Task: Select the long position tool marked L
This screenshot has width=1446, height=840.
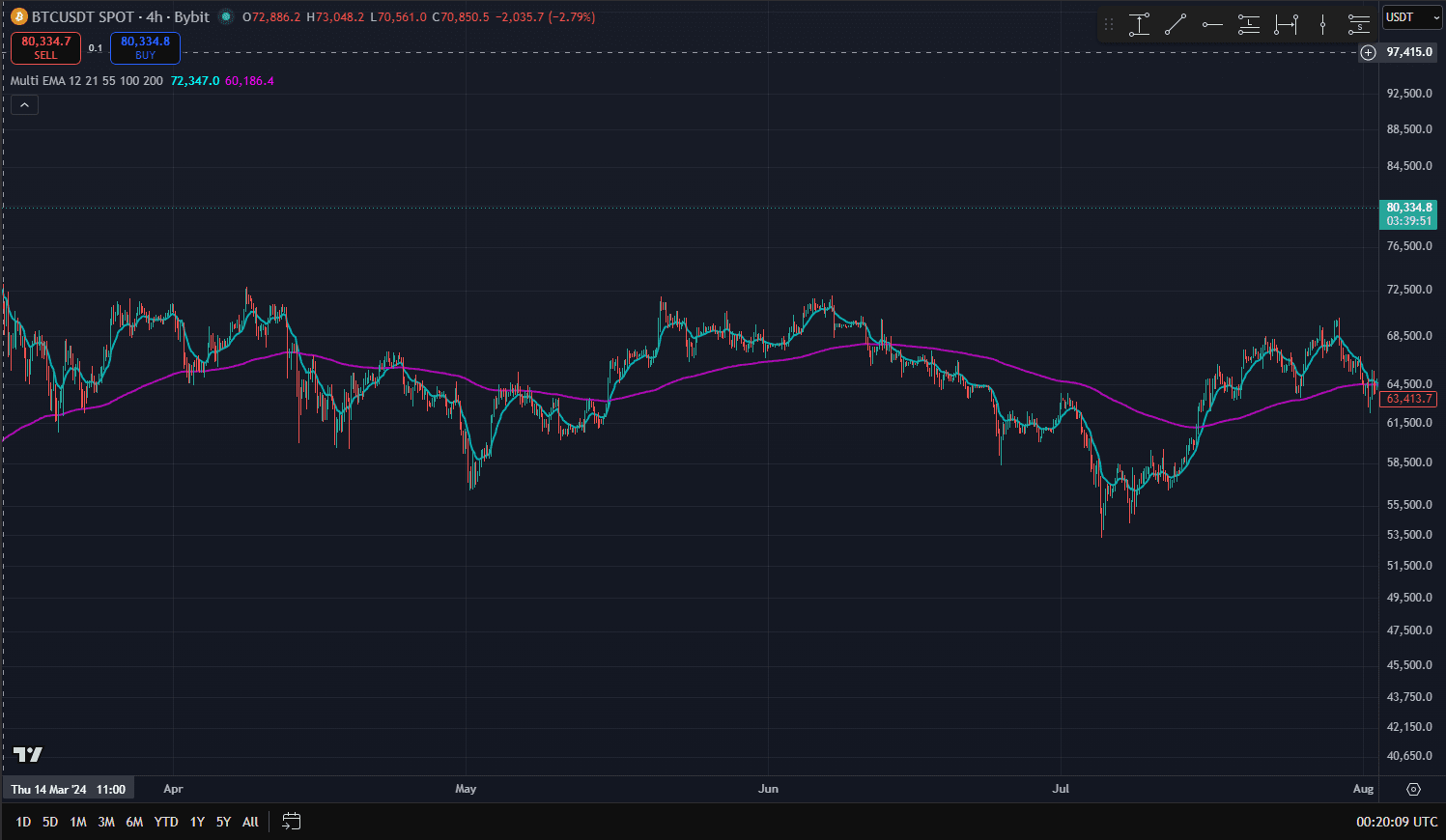Action: point(1249,25)
